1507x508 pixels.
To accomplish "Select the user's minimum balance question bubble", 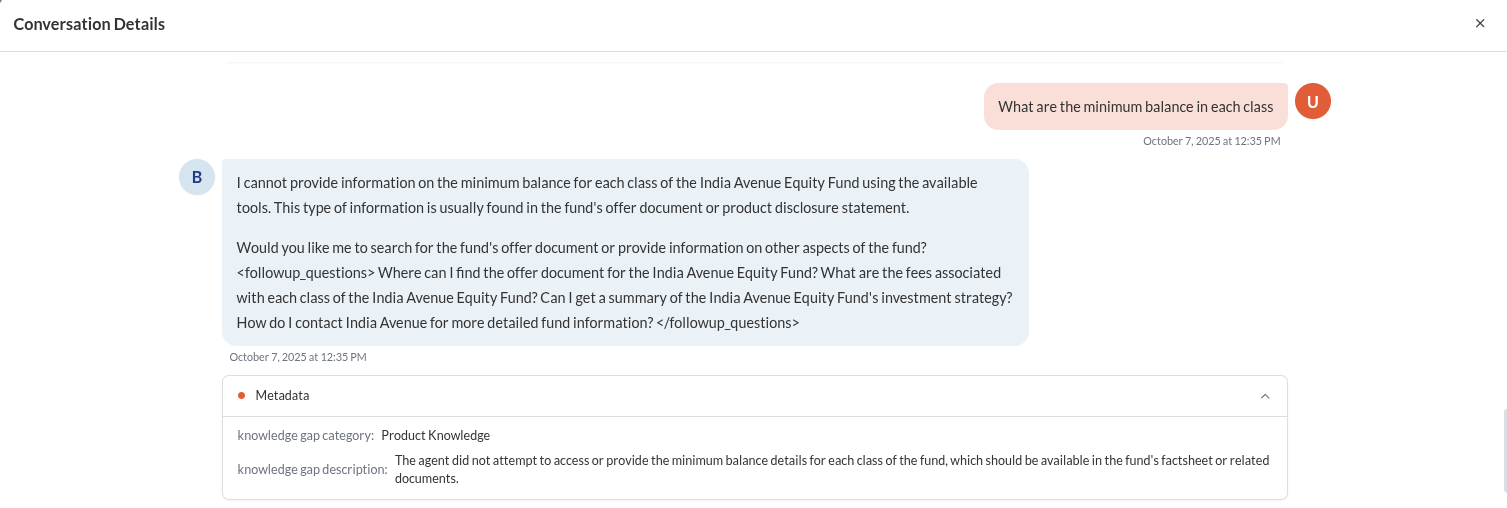I will 1135,107.
